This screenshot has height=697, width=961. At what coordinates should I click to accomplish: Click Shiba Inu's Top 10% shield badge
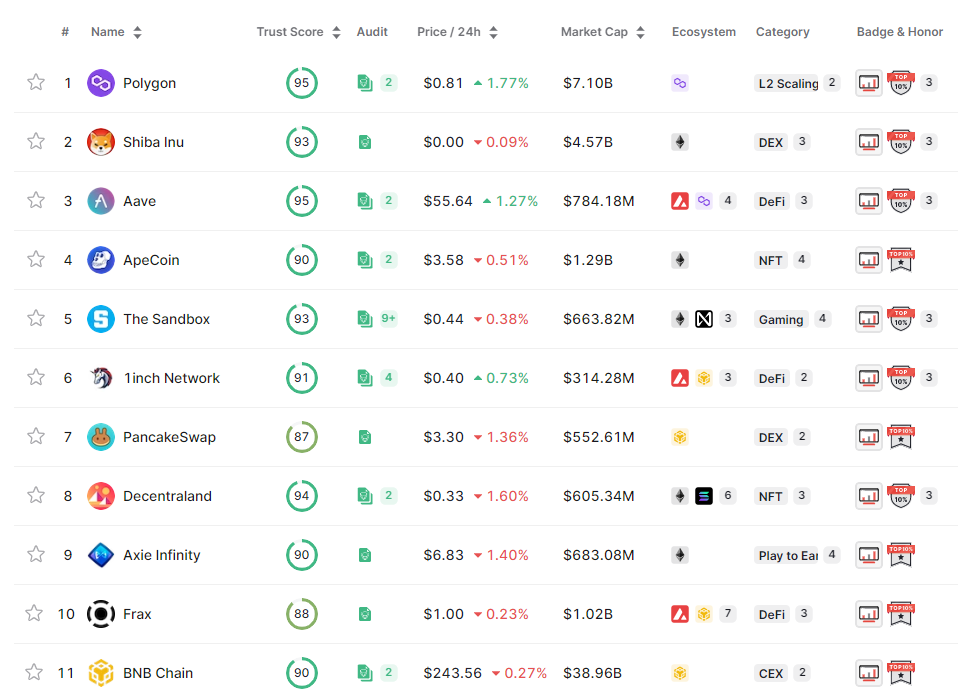(901, 142)
